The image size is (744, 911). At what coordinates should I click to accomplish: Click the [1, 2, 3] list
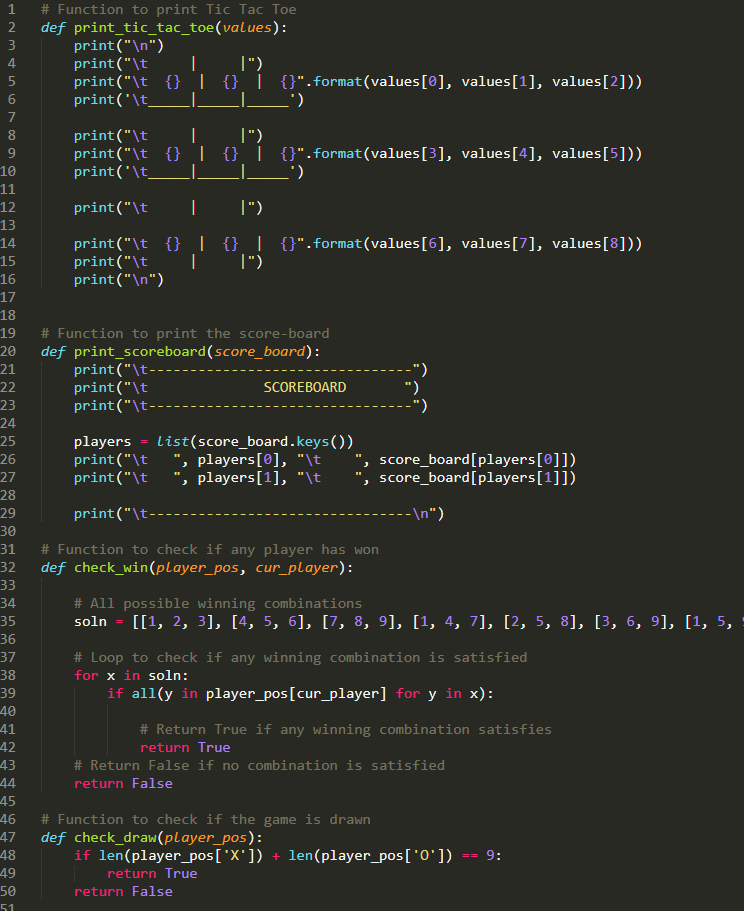coord(177,622)
